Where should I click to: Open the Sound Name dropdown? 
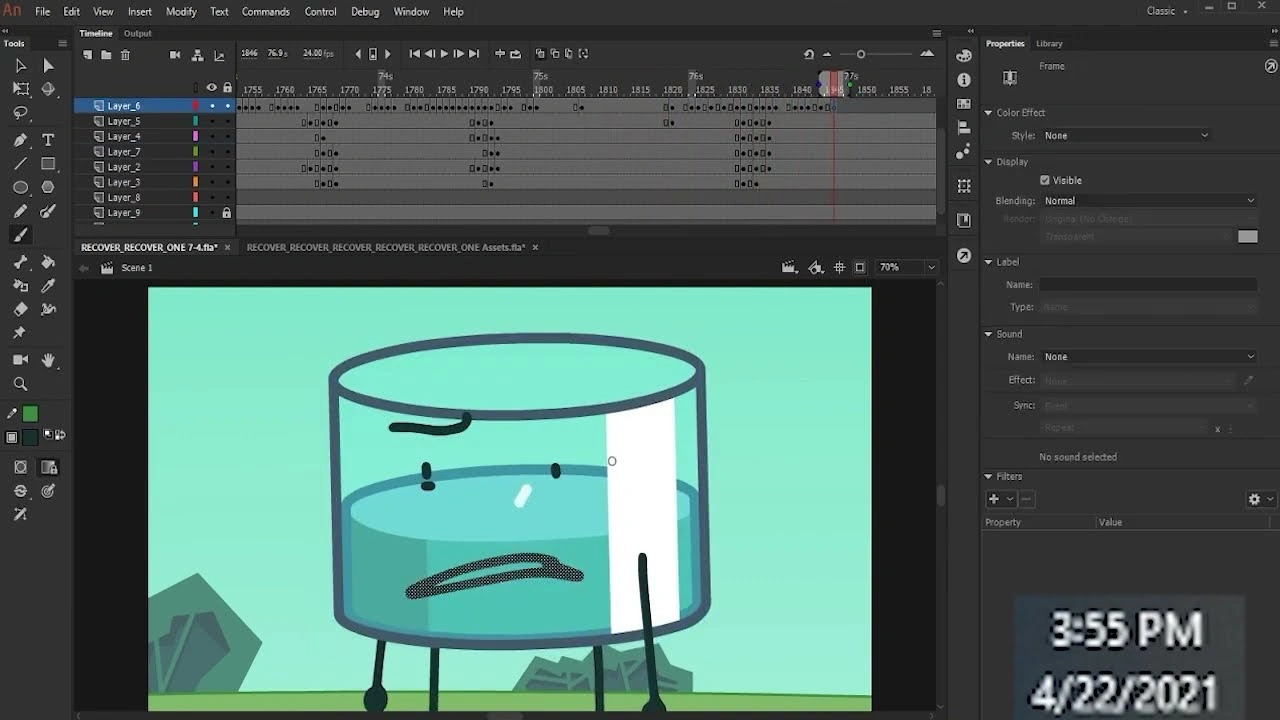click(1149, 357)
